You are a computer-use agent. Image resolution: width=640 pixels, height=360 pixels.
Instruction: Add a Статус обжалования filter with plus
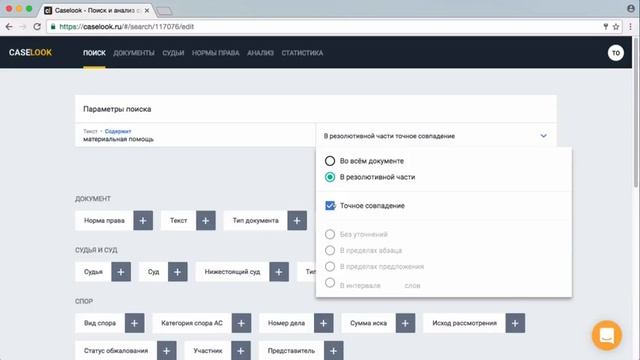(x=167, y=351)
